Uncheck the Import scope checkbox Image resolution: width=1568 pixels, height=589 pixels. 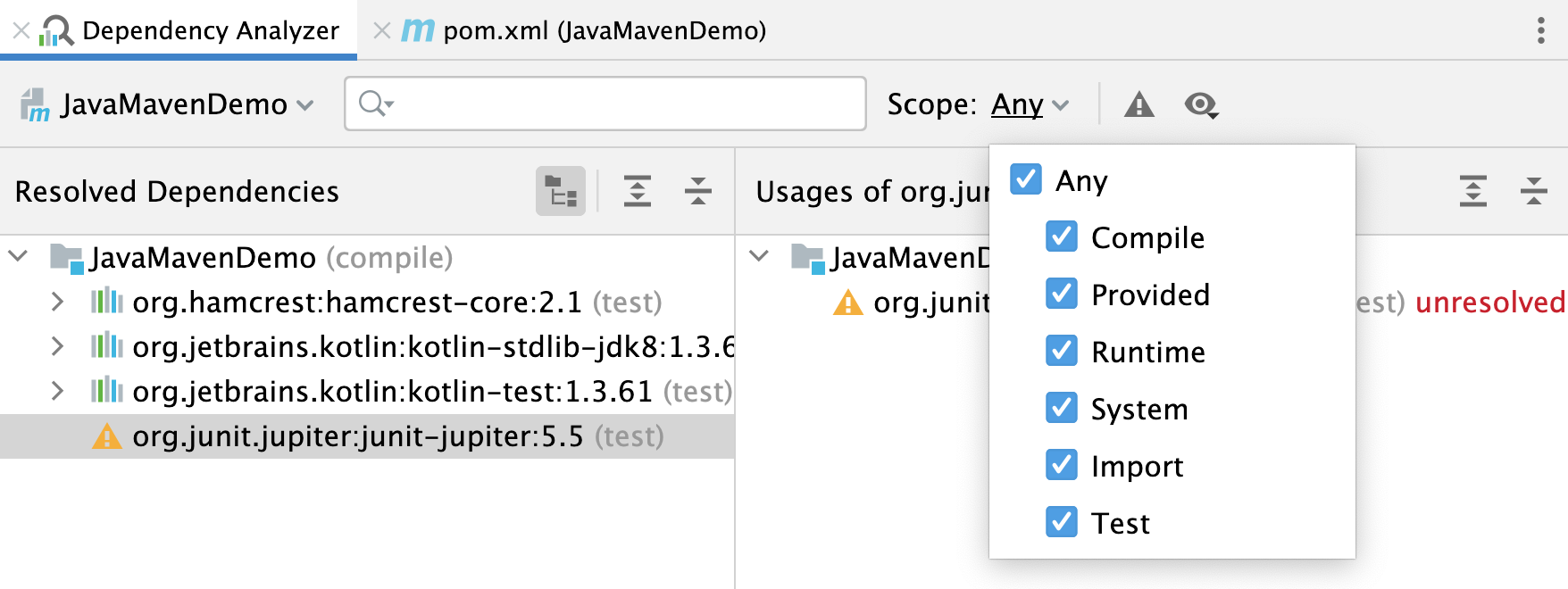(x=1062, y=465)
